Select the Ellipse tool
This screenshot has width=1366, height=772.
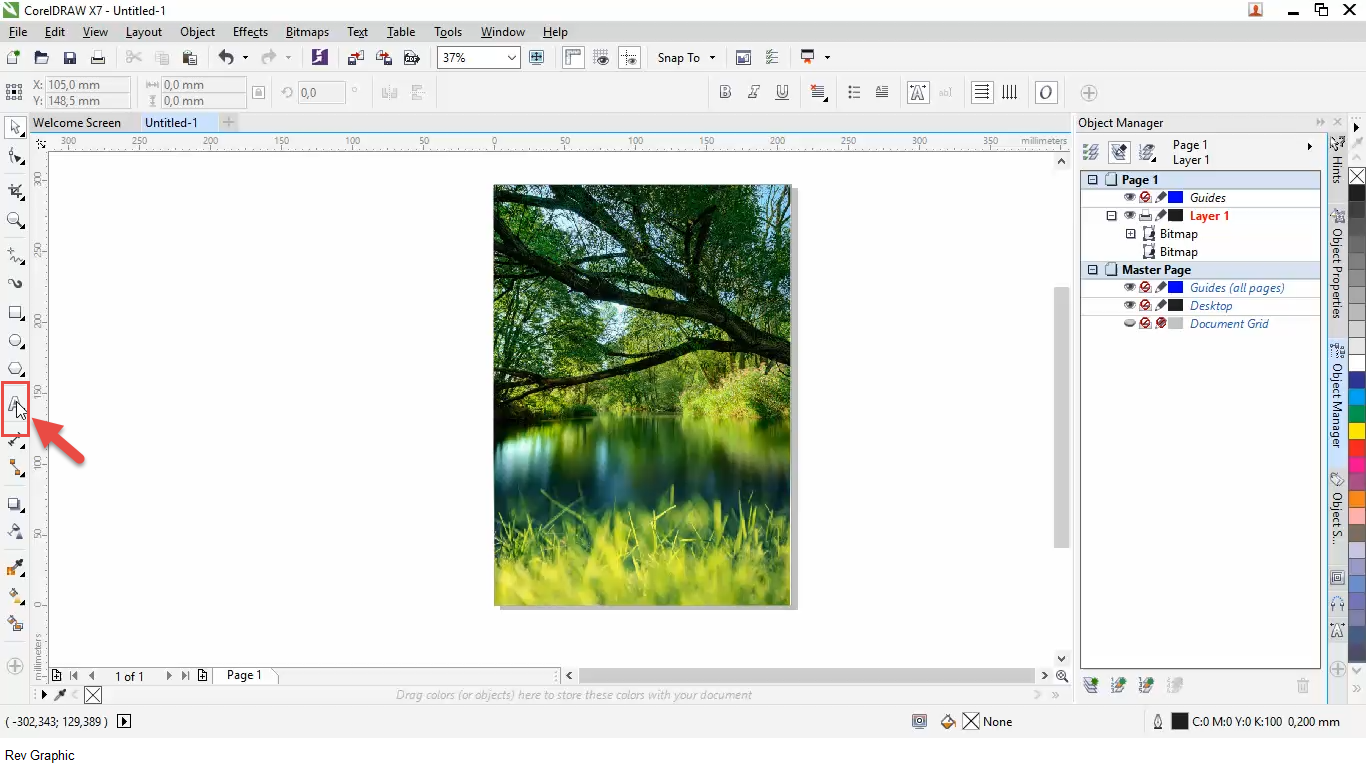click(15, 342)
